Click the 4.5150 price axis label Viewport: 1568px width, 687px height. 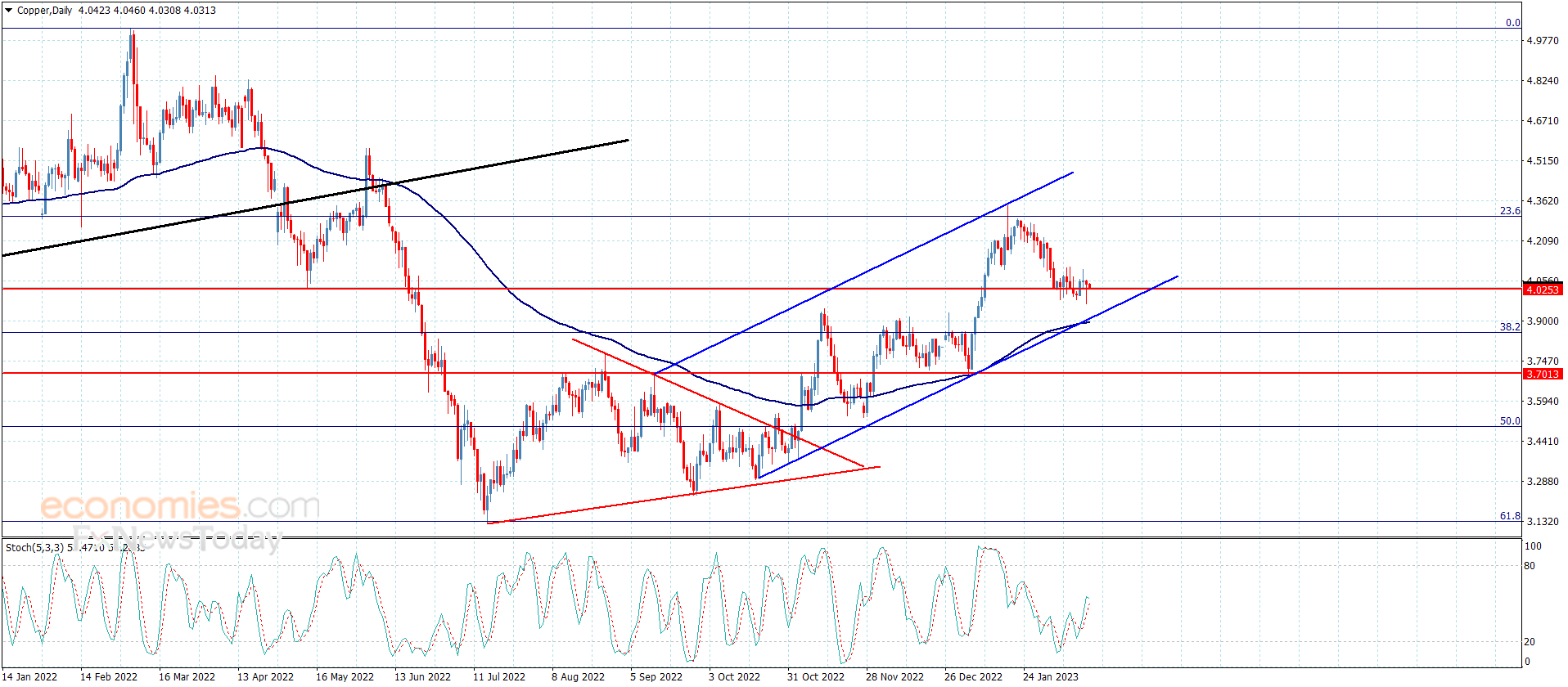point(1543,161)
